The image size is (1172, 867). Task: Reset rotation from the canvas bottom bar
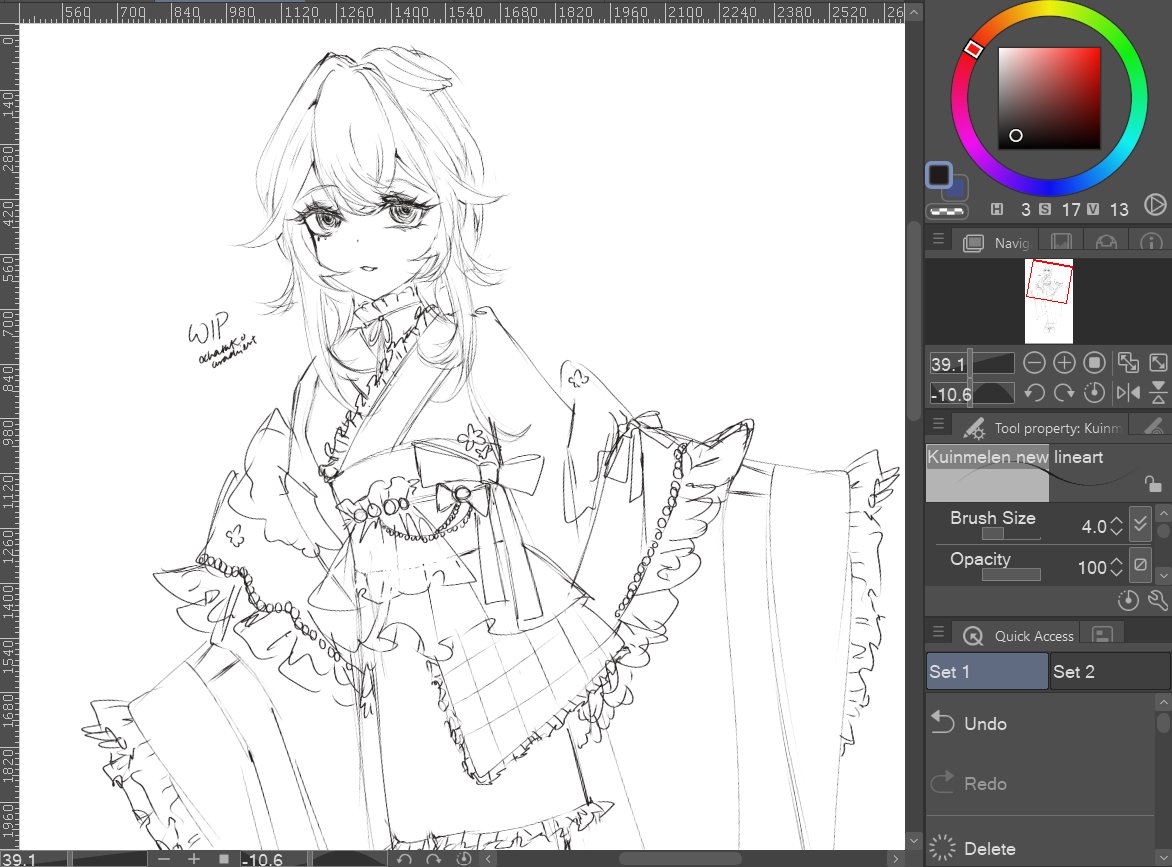pos(463,859)
